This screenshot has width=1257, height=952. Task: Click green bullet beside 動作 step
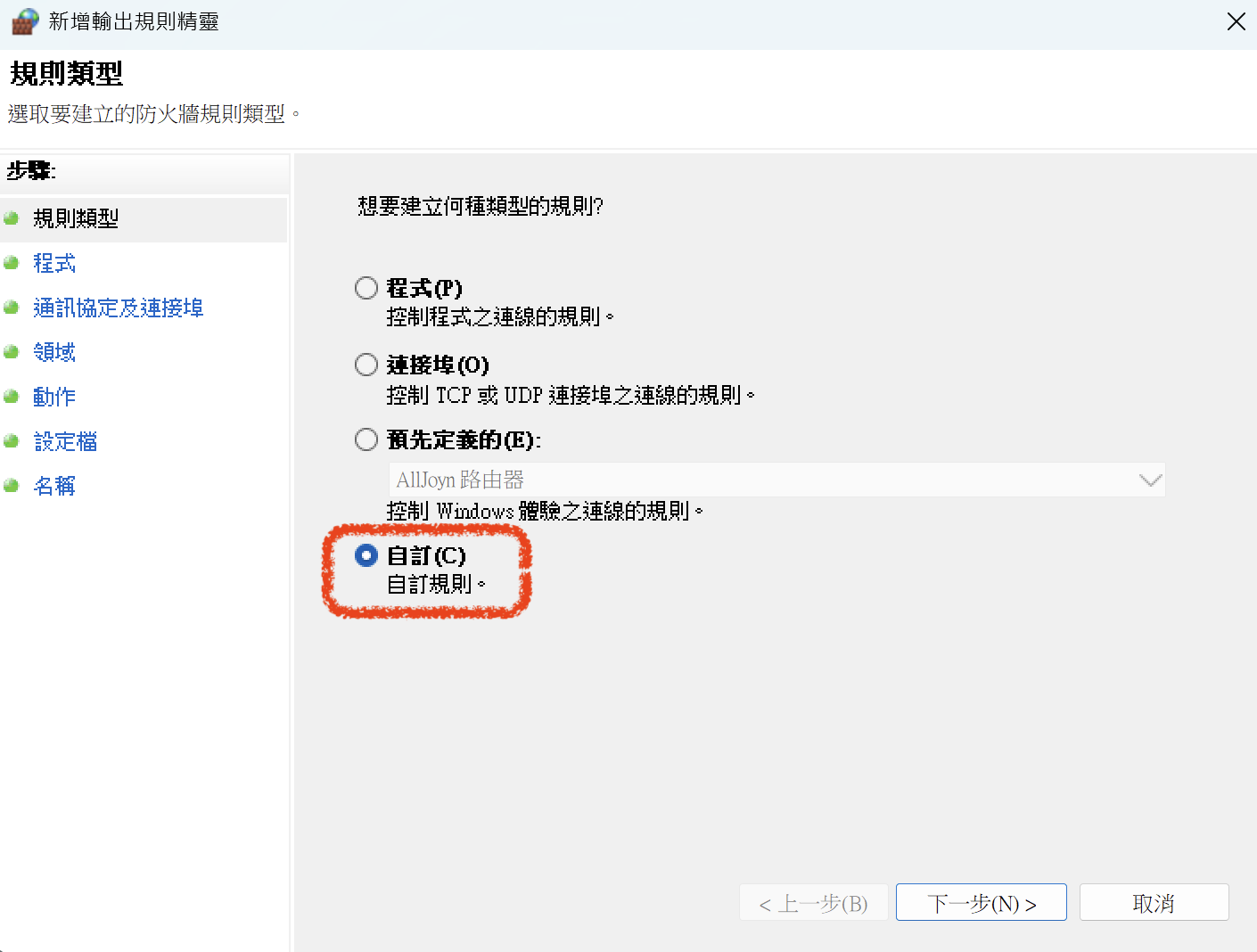click(12, 397)
